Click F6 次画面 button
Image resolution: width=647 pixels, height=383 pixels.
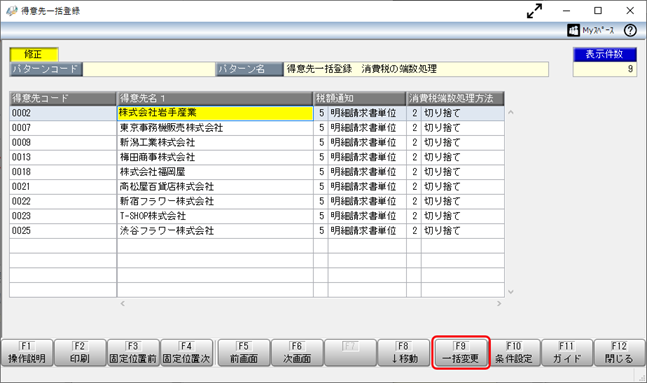(297, 353)
